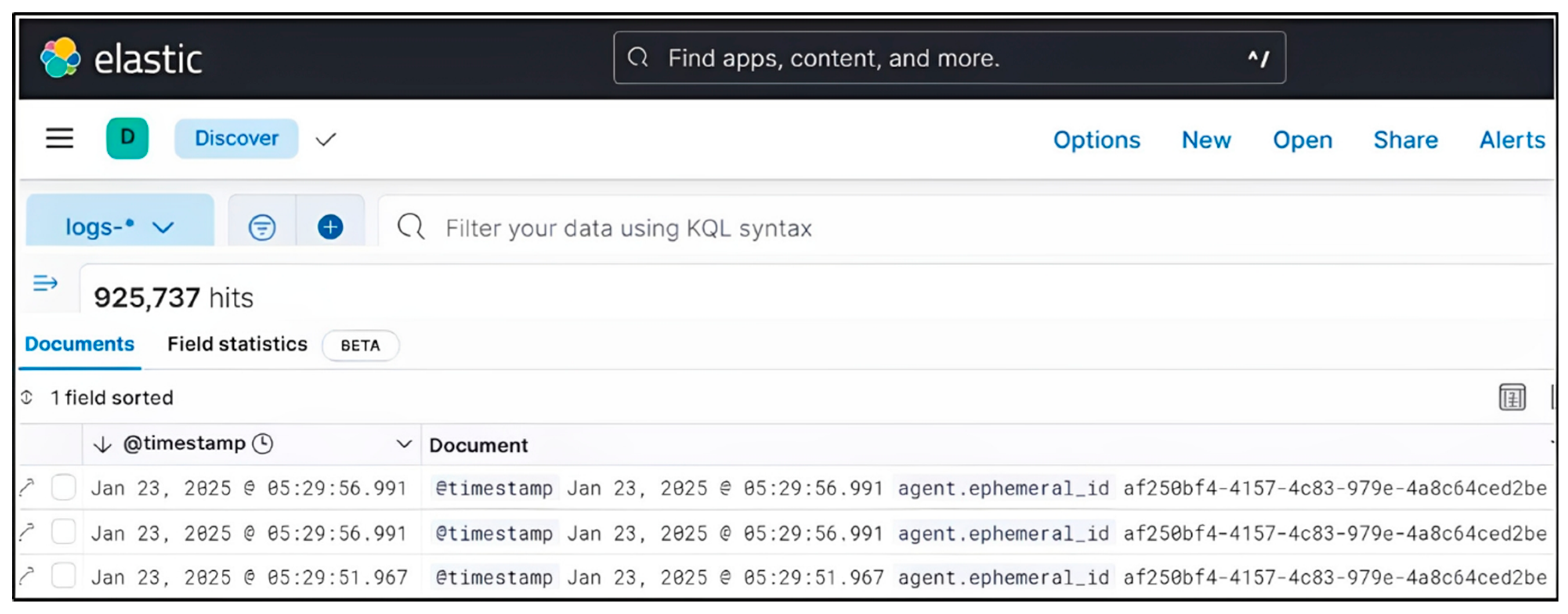Click the Share link
1568x614 pixels.
tap(1405, 140)
